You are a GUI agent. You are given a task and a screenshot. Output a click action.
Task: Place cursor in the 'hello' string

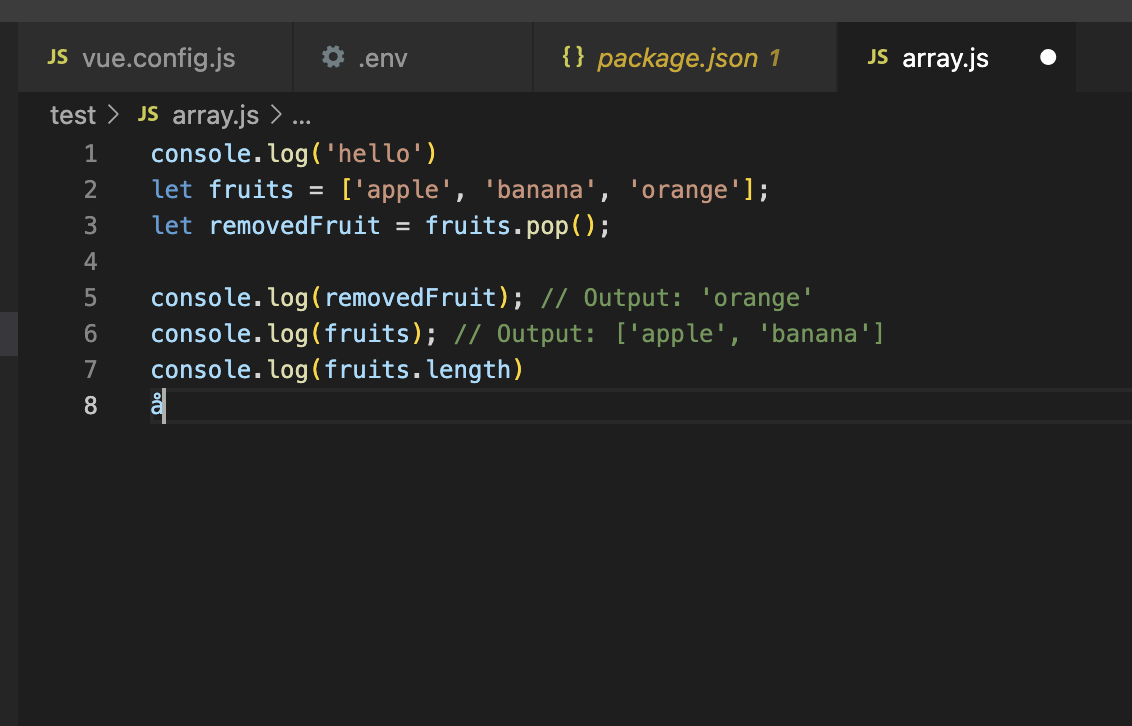(x=375, y=154)
